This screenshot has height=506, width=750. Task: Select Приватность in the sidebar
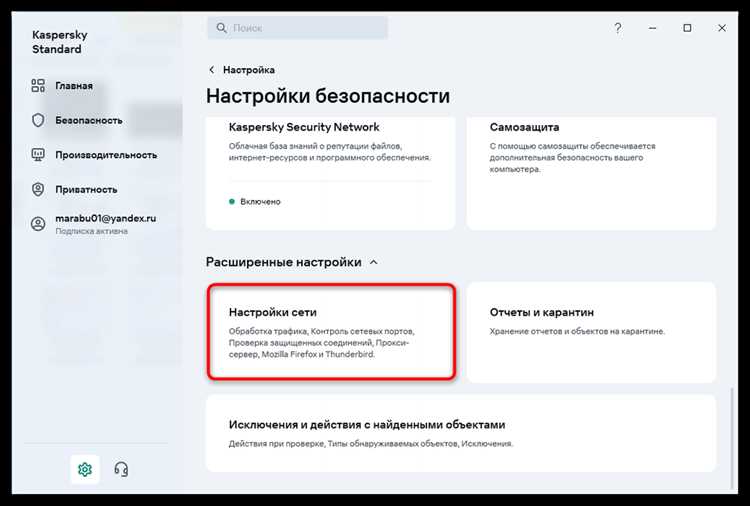(x=86, y=189)
